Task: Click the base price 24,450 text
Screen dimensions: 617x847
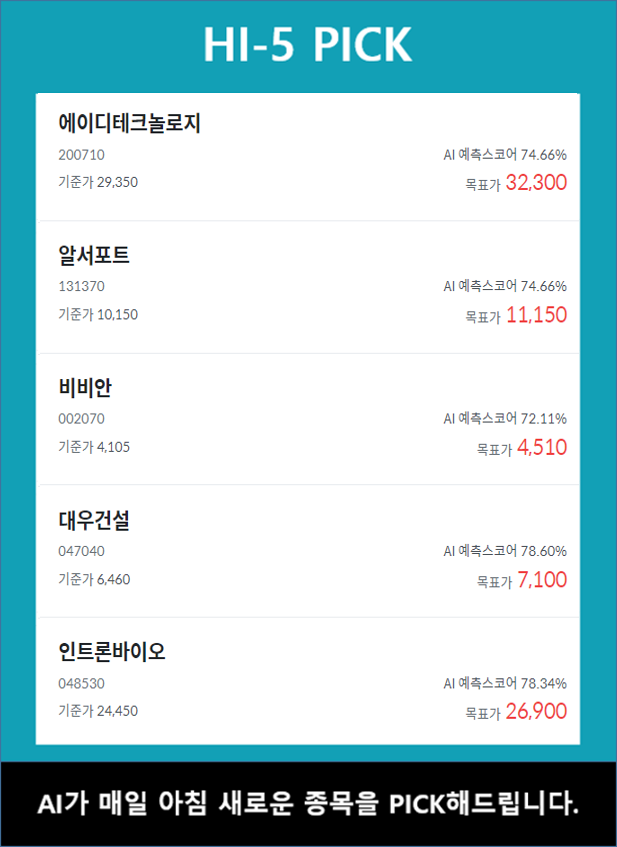Action: pyautogui.click(x=98, y=711)
